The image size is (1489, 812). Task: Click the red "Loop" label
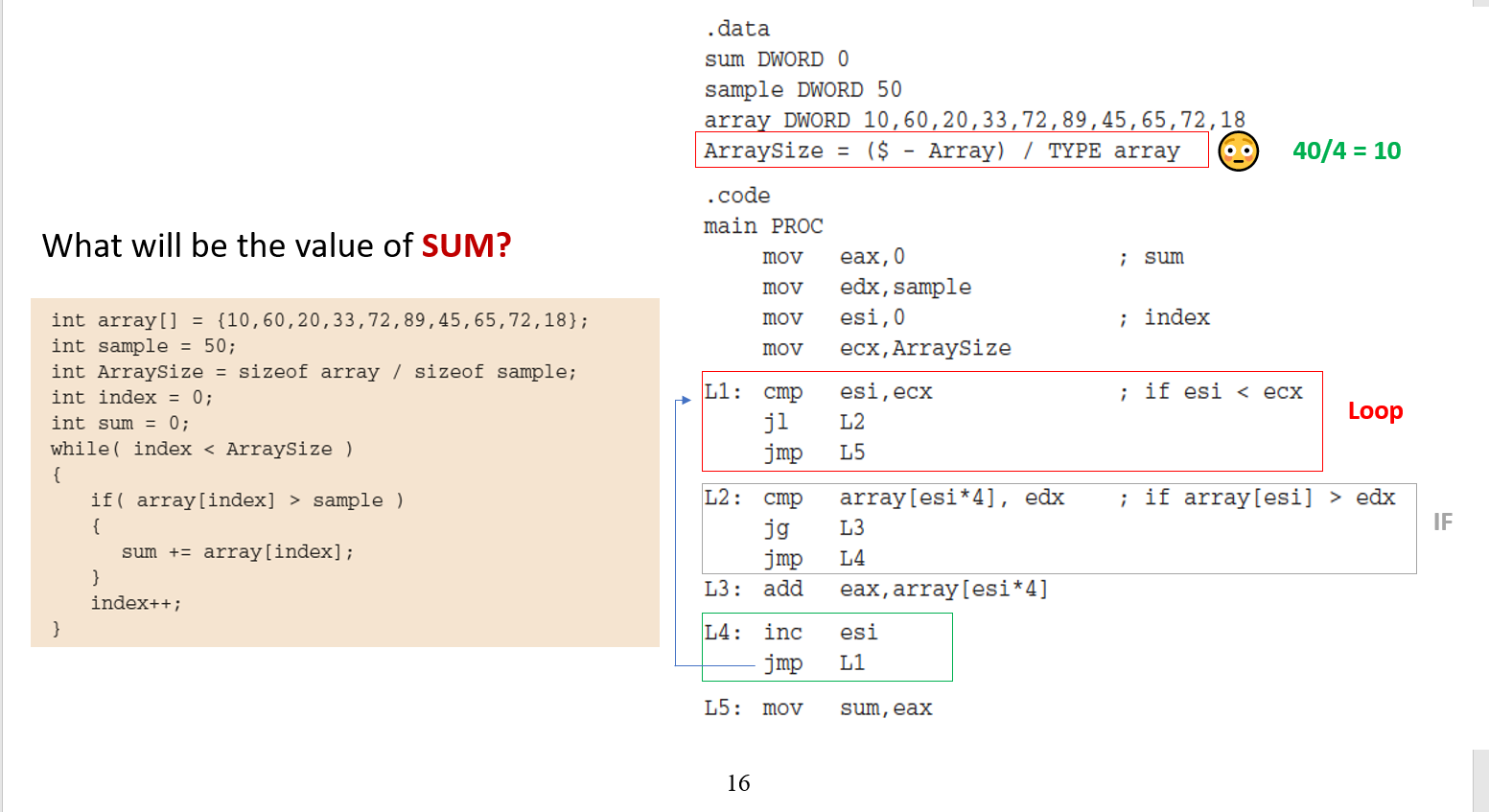coord(1375,411)
